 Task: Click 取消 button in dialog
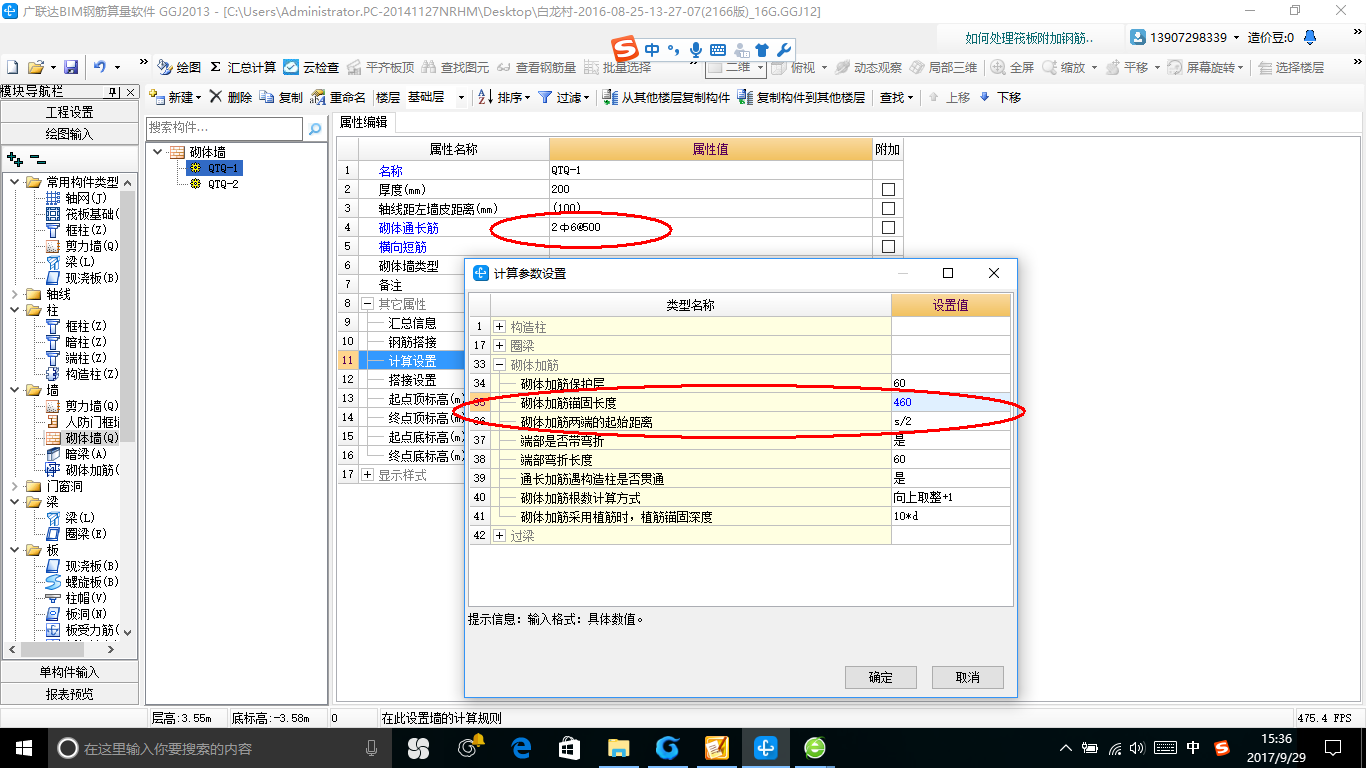point(968,677)
